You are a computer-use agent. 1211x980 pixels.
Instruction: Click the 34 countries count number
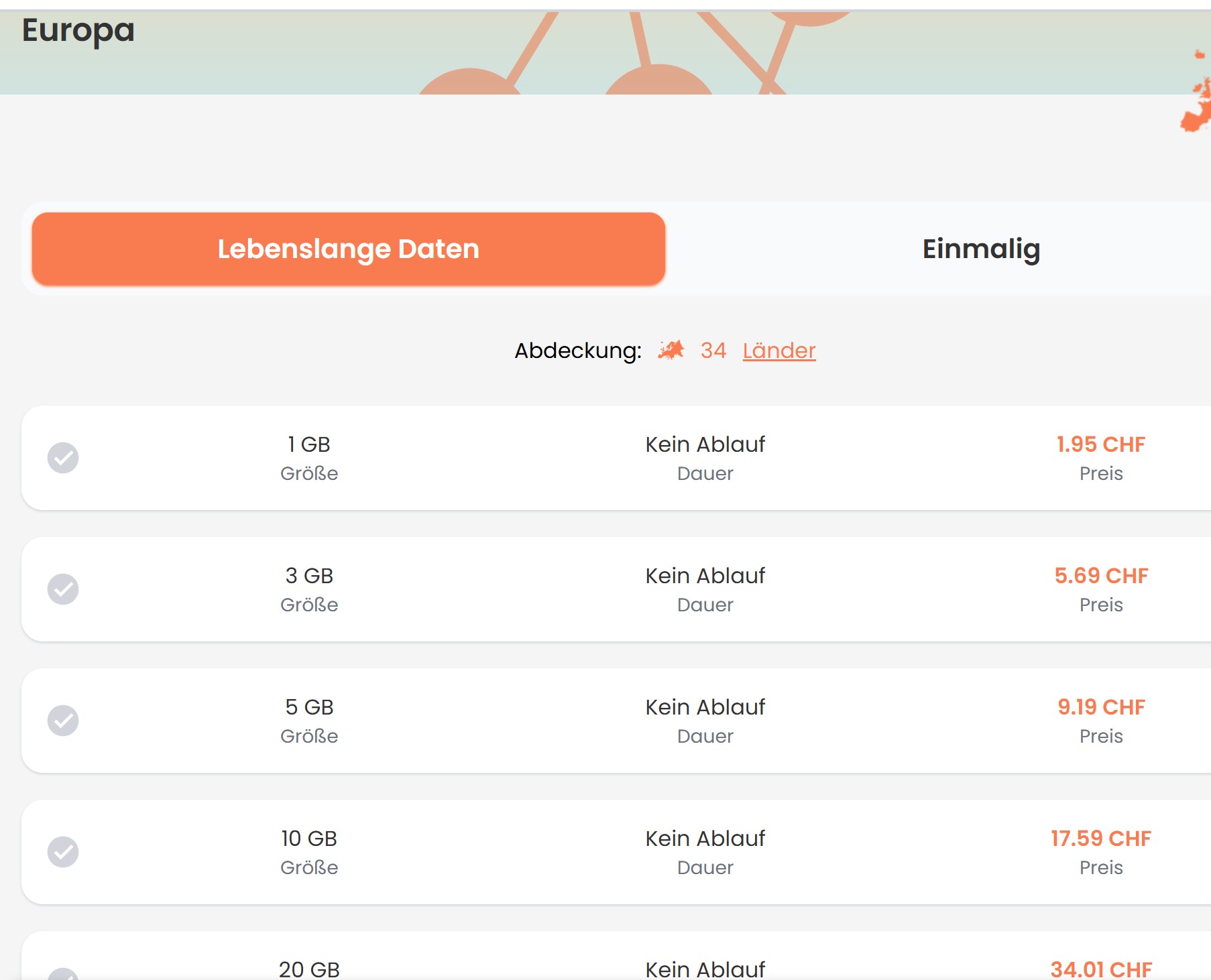713,351
